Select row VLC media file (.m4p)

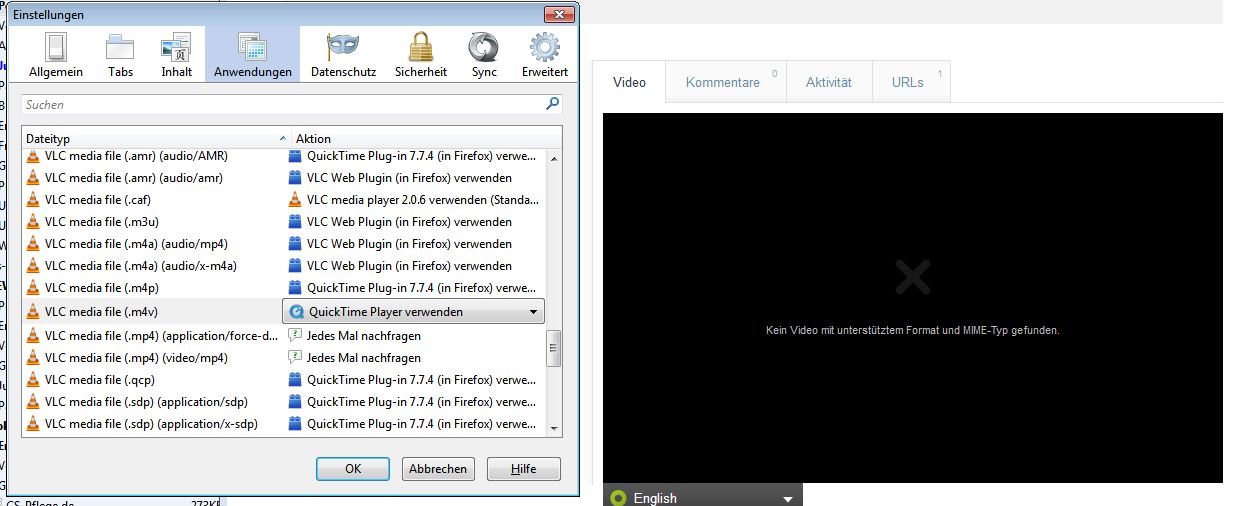(x=285, y=288)
